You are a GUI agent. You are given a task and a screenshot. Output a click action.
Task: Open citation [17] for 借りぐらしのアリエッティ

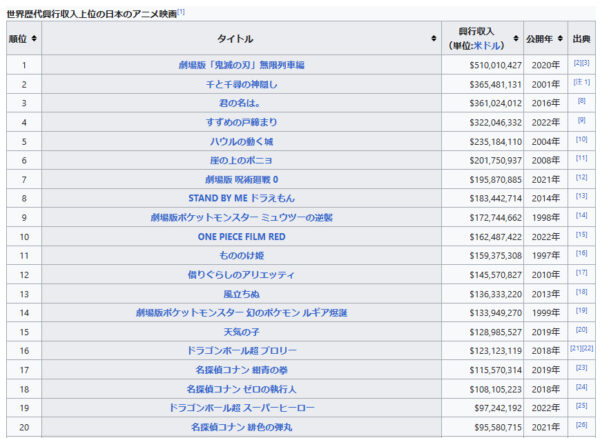581,272
